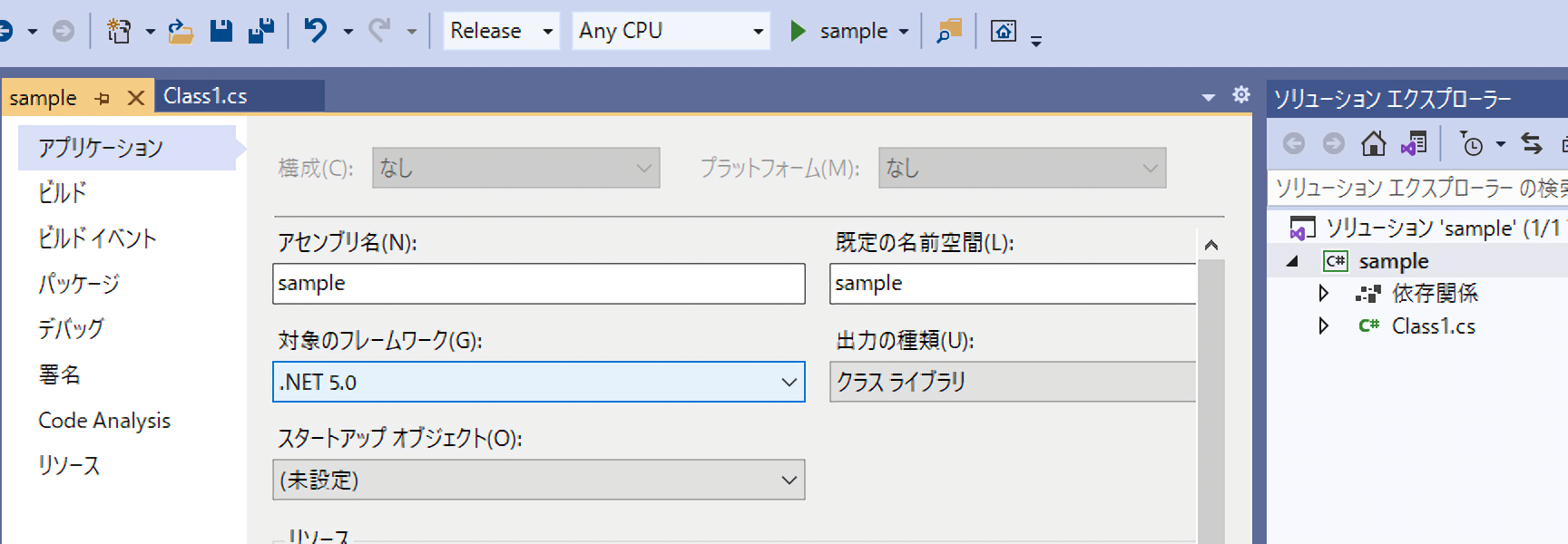Close the sample properties tab
The height and width of the screenshot is (544, 1568).
136,98
